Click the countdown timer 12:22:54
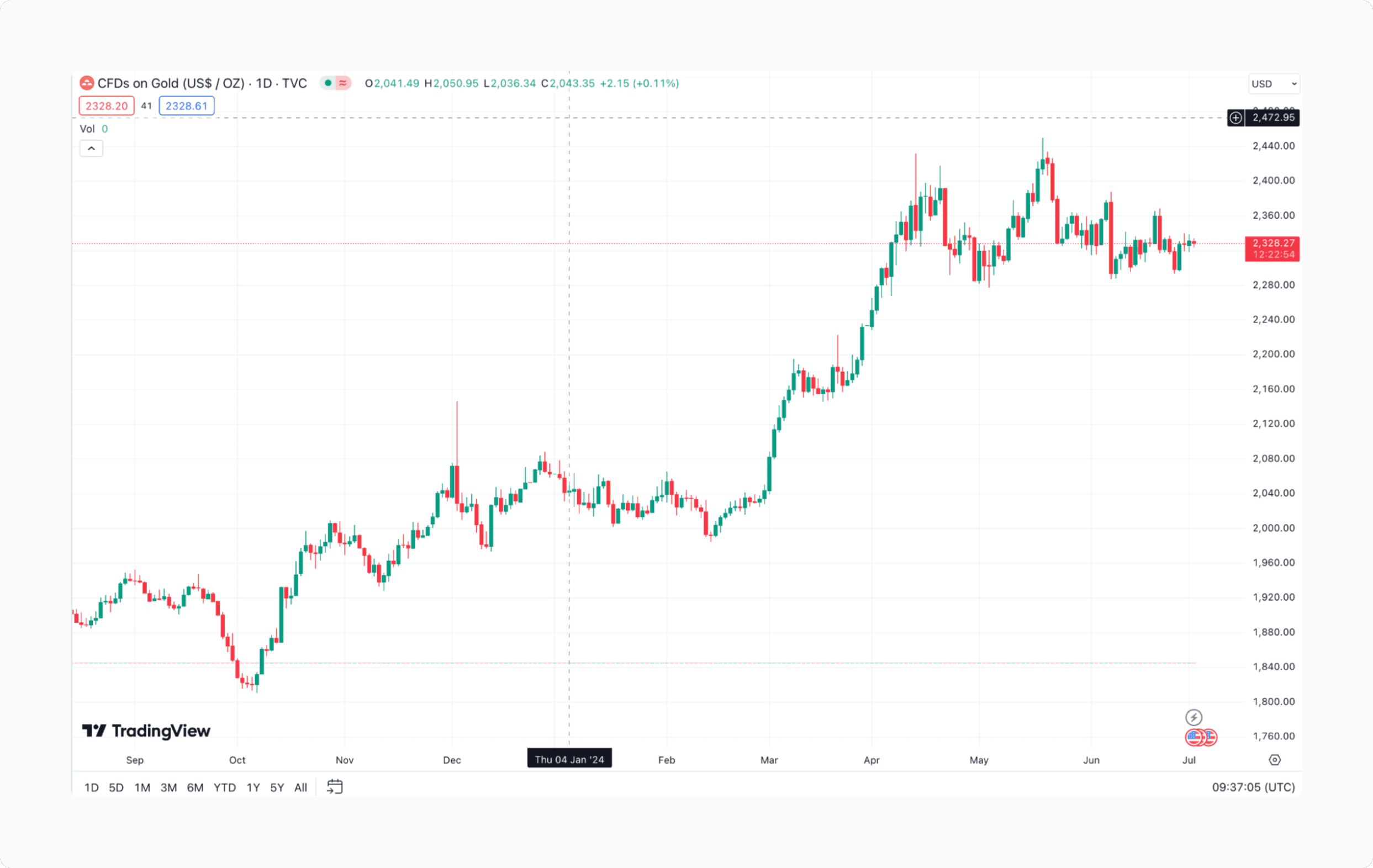The width and height of the screenshot is (1373, 868). point(1273,255)
